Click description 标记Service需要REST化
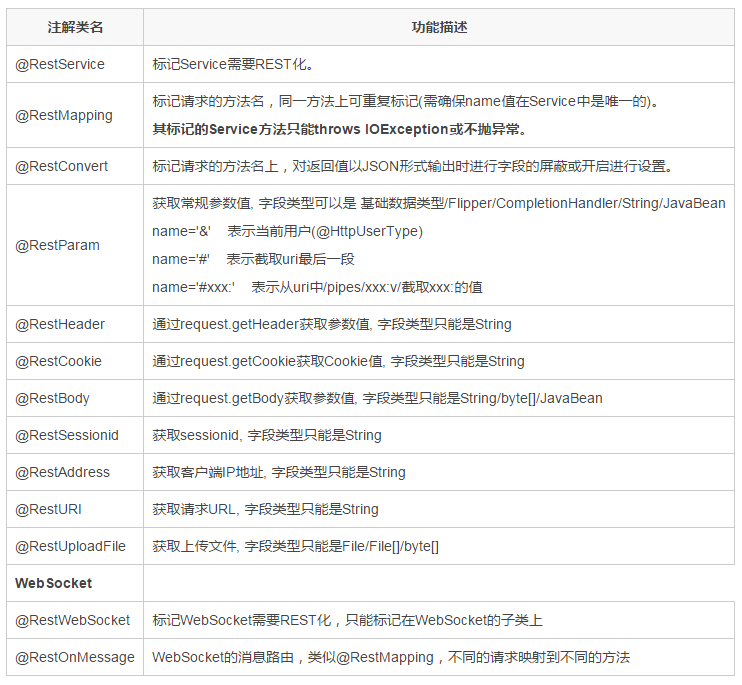Image resolution: width=742 pixels, height=685 pixels. [233, 64]
